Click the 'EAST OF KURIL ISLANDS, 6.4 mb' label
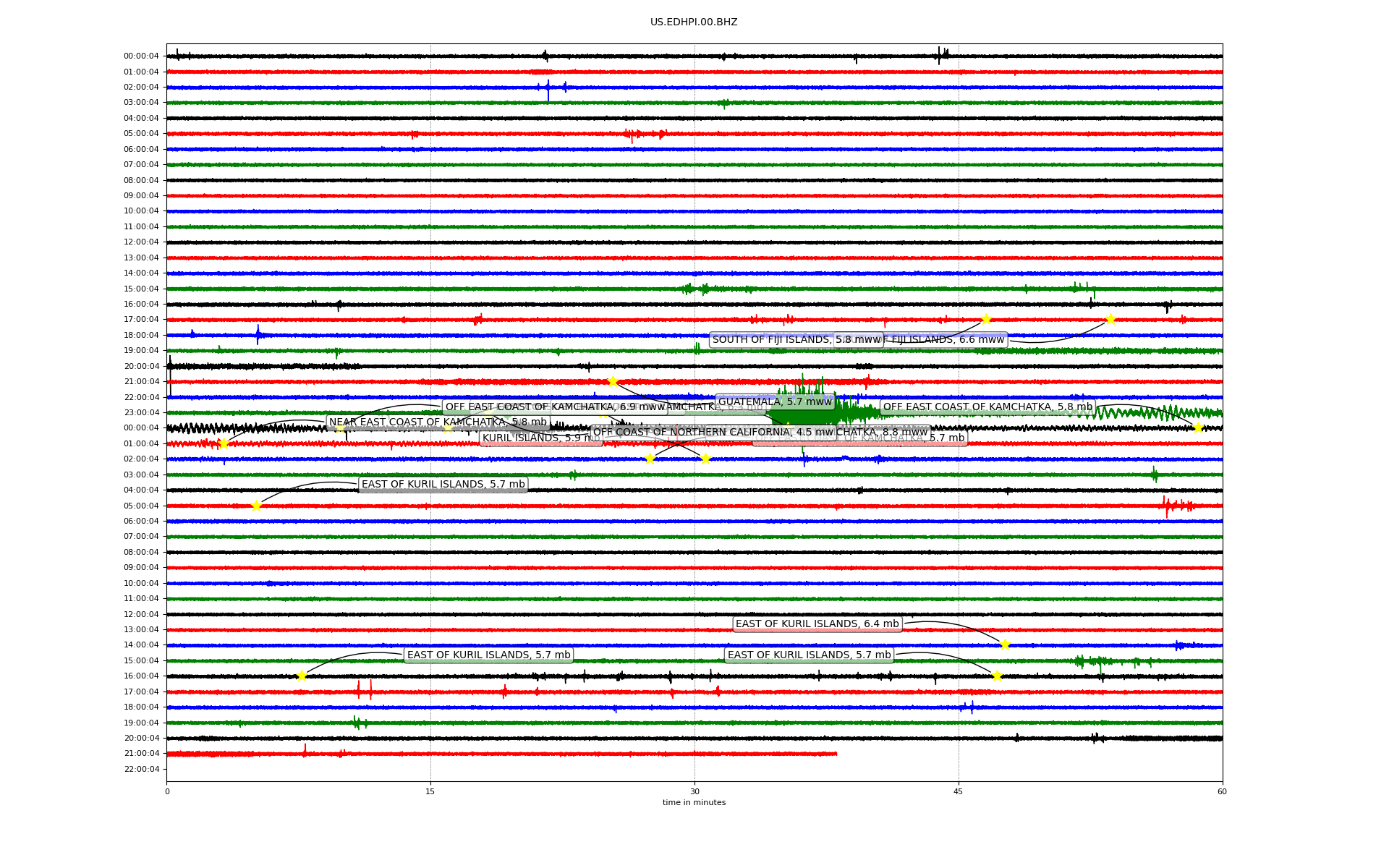 [x=817, y=624]
